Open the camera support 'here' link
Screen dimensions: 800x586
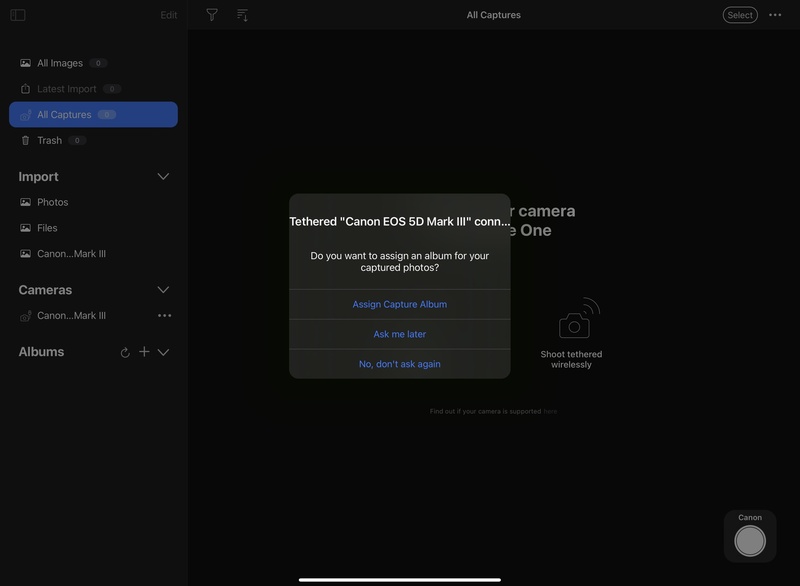coord(549,410)
